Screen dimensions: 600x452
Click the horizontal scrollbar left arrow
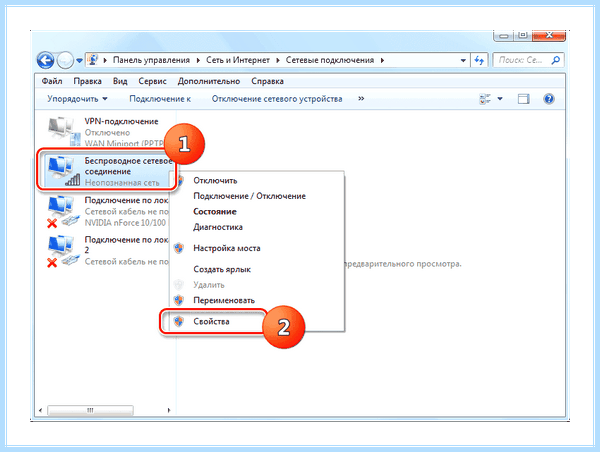coord(41,410)
